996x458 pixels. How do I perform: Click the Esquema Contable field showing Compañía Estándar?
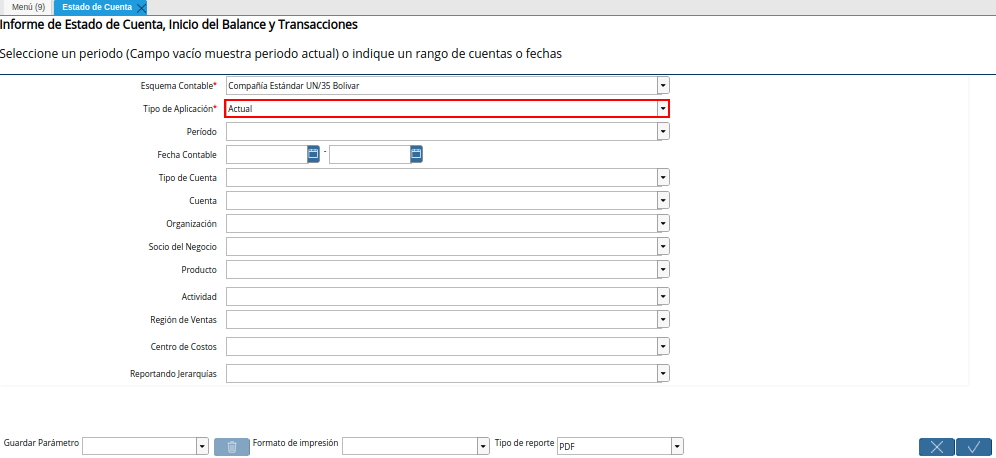click(441, 85)
